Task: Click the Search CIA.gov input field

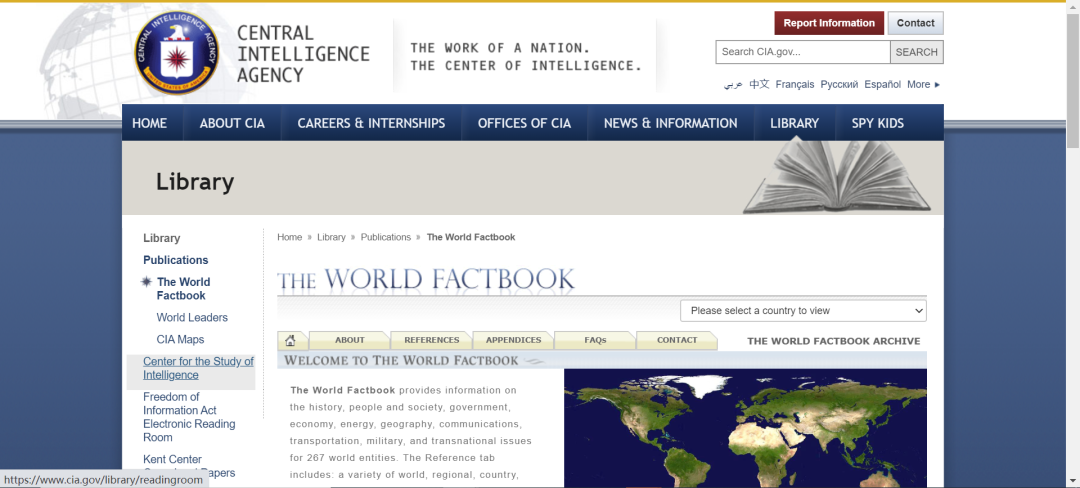Action: pos(802,52)
